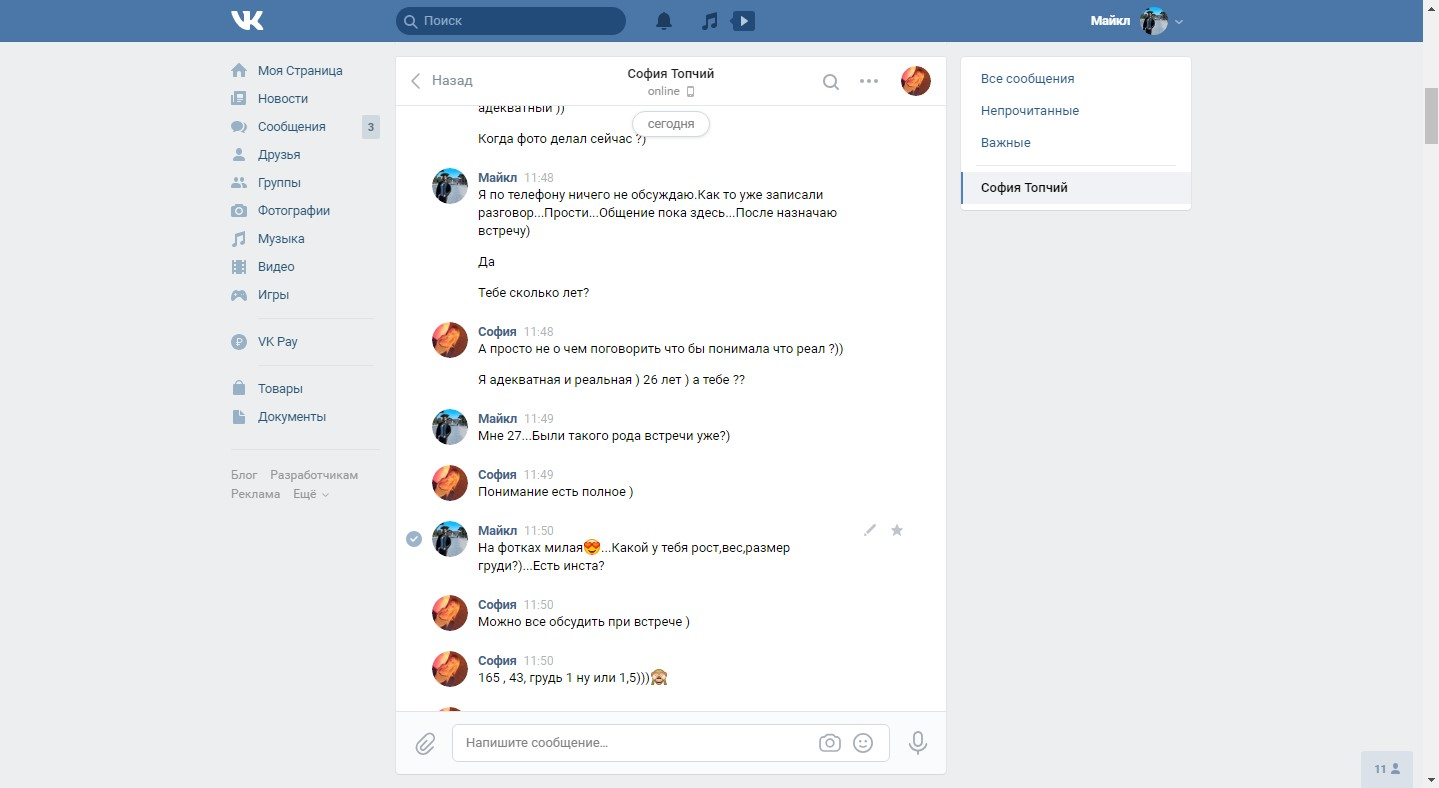Viewport: 1439px width, 788px height.
Task: Edit message with pencil icon
Action: pyautogui.click(x=870, y=530)
